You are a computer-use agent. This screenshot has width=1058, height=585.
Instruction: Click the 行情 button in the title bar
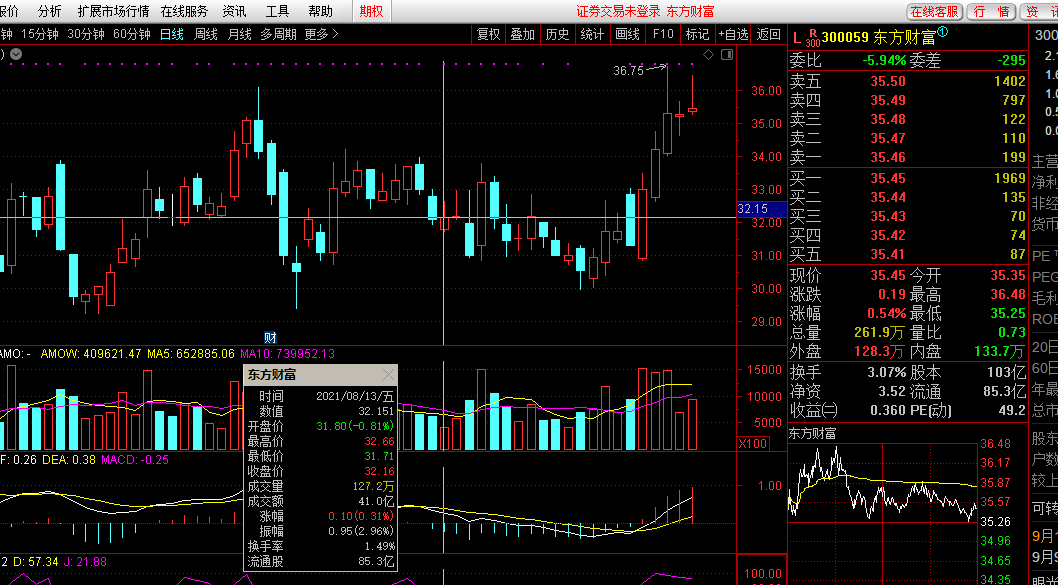point(992,11)
